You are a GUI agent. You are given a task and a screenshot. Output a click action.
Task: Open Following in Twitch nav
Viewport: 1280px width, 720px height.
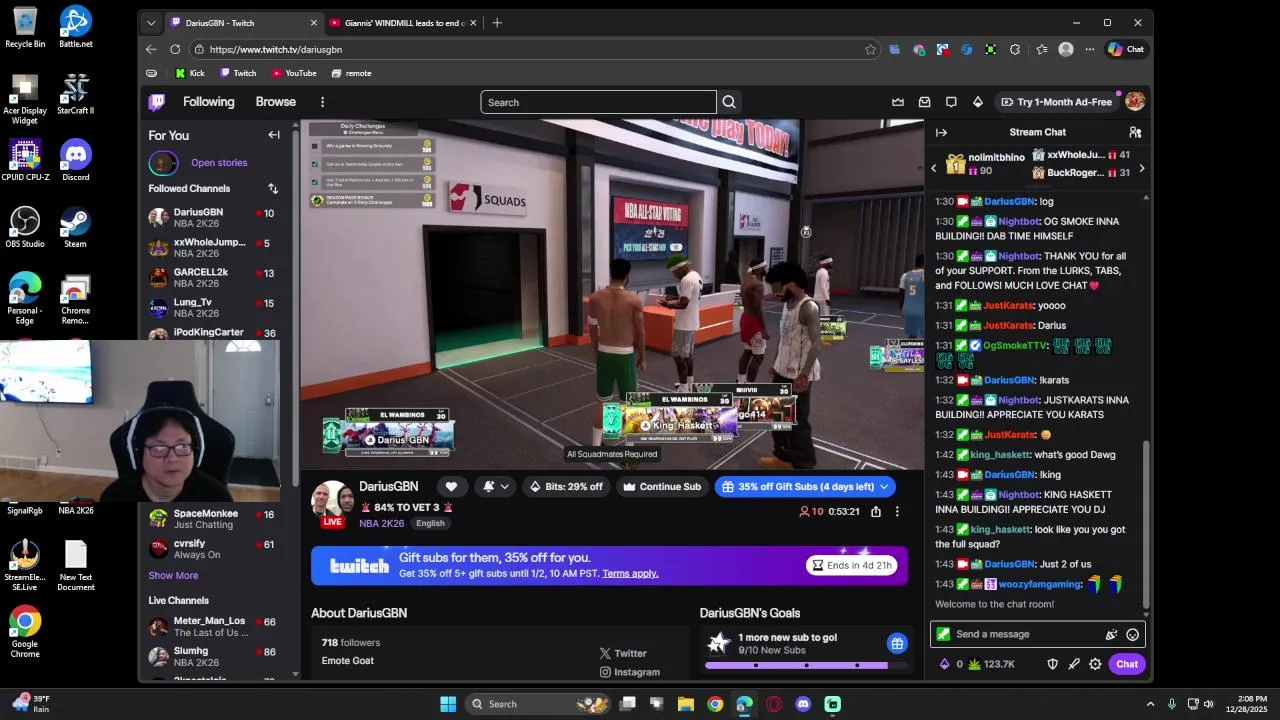pos(208,102)
